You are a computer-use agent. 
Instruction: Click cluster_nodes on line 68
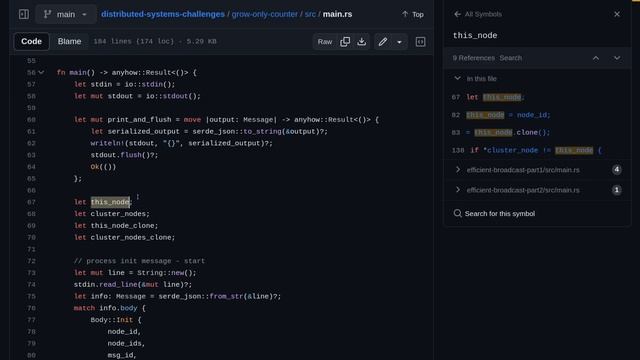(118, 214)
